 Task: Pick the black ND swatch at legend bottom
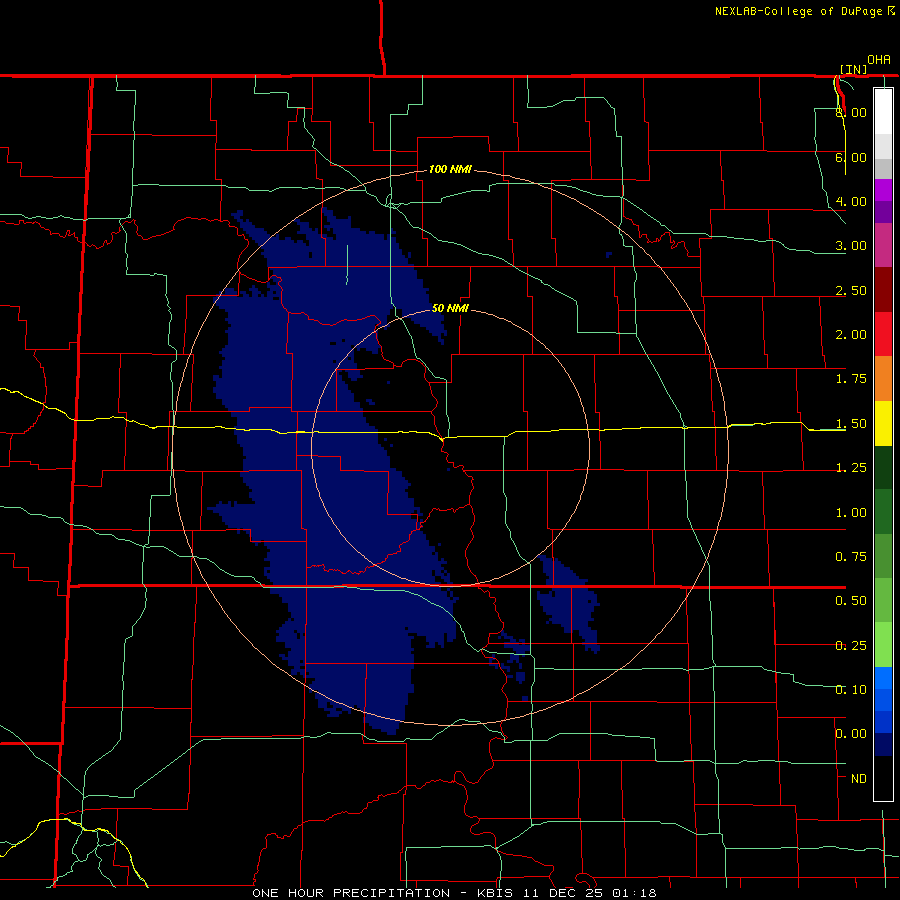point(883,778)
